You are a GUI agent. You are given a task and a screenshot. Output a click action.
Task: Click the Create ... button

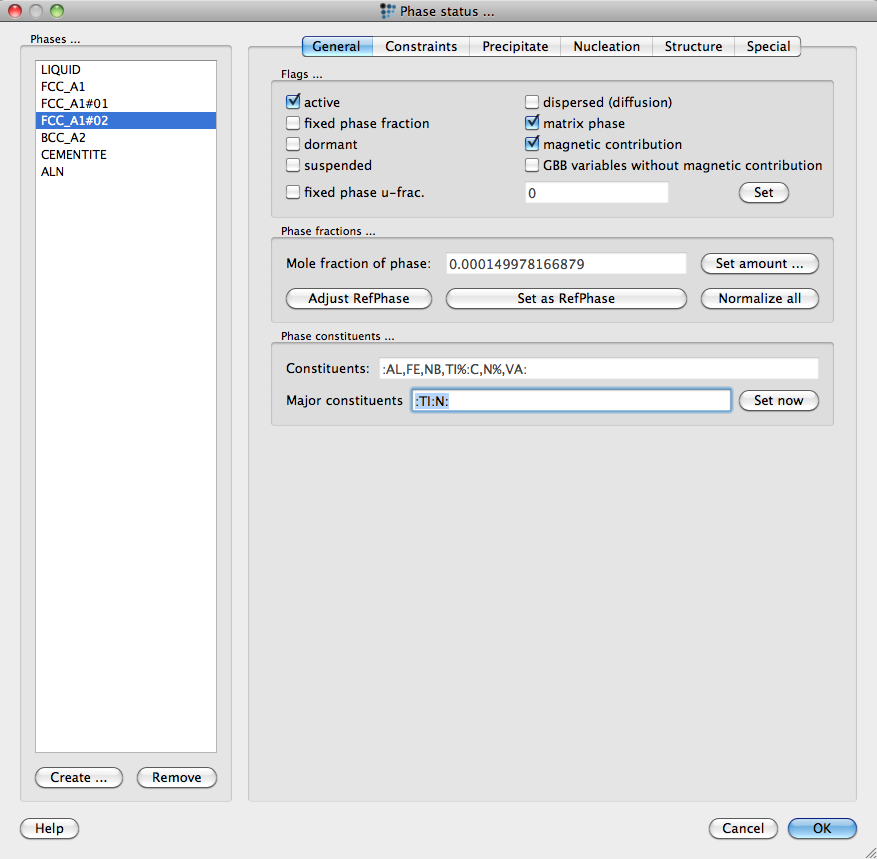(78, 777)
